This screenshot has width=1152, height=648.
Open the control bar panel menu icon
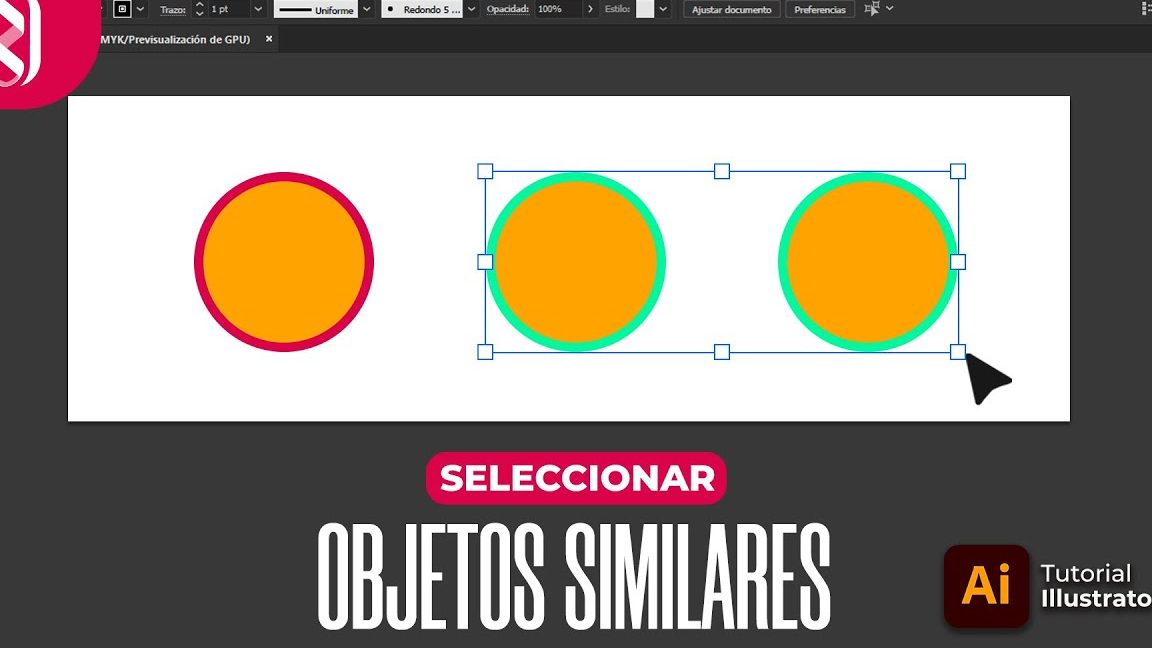[x=1146, y=8]
